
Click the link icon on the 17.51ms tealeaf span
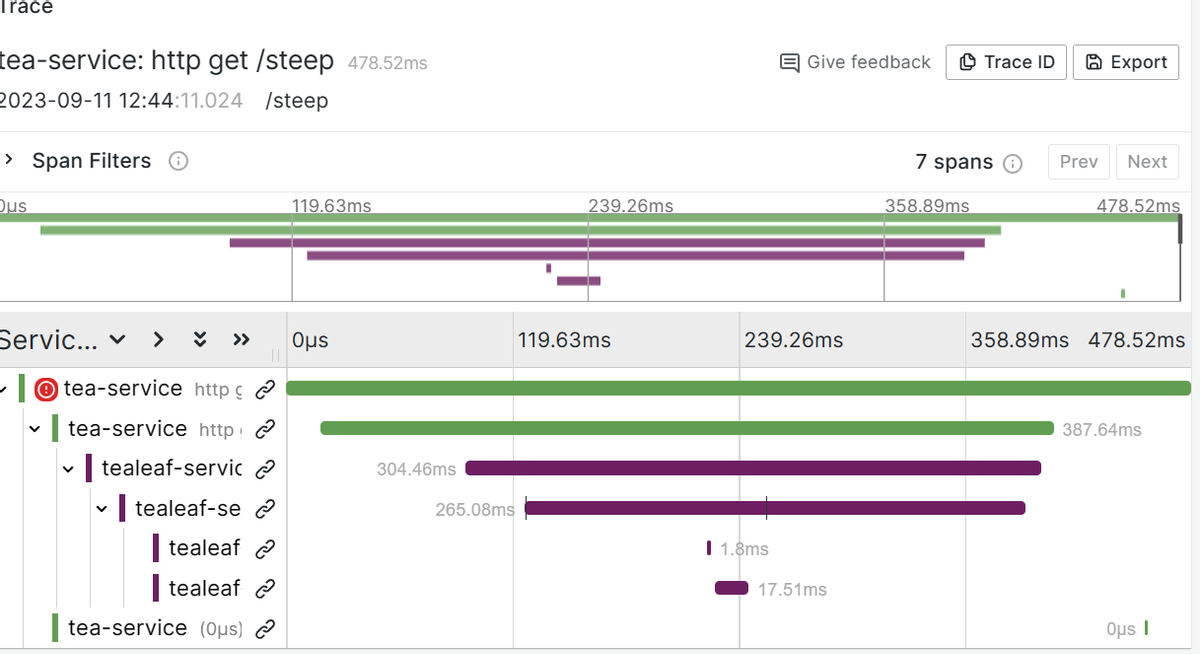click(x=265, y=588)
